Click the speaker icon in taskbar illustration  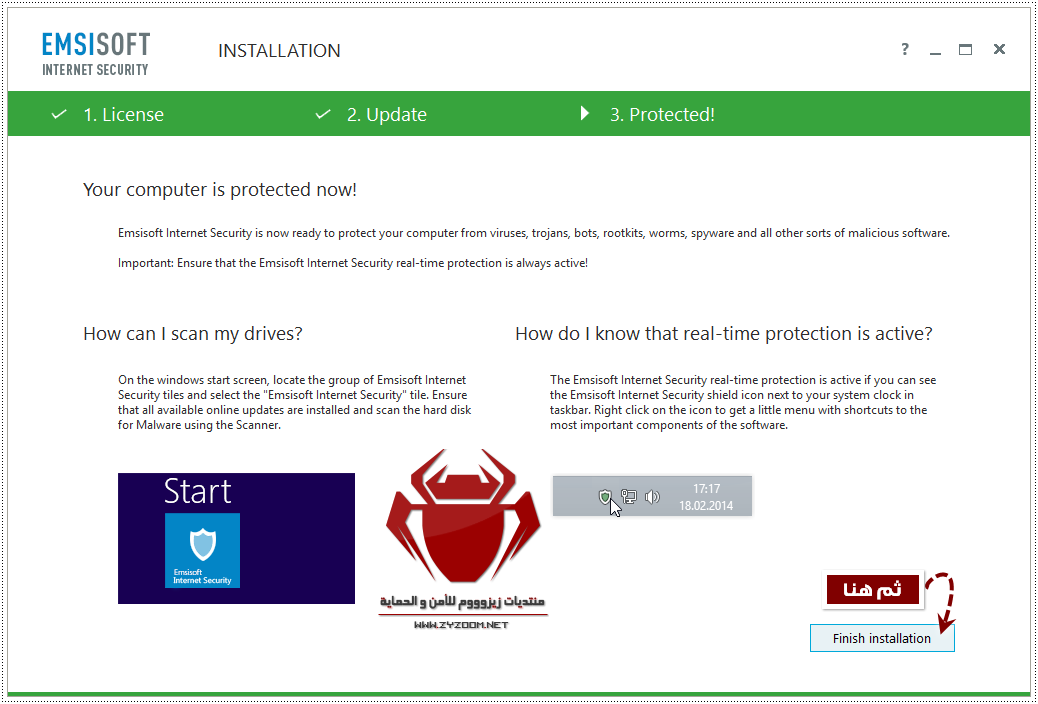(652, 496)
